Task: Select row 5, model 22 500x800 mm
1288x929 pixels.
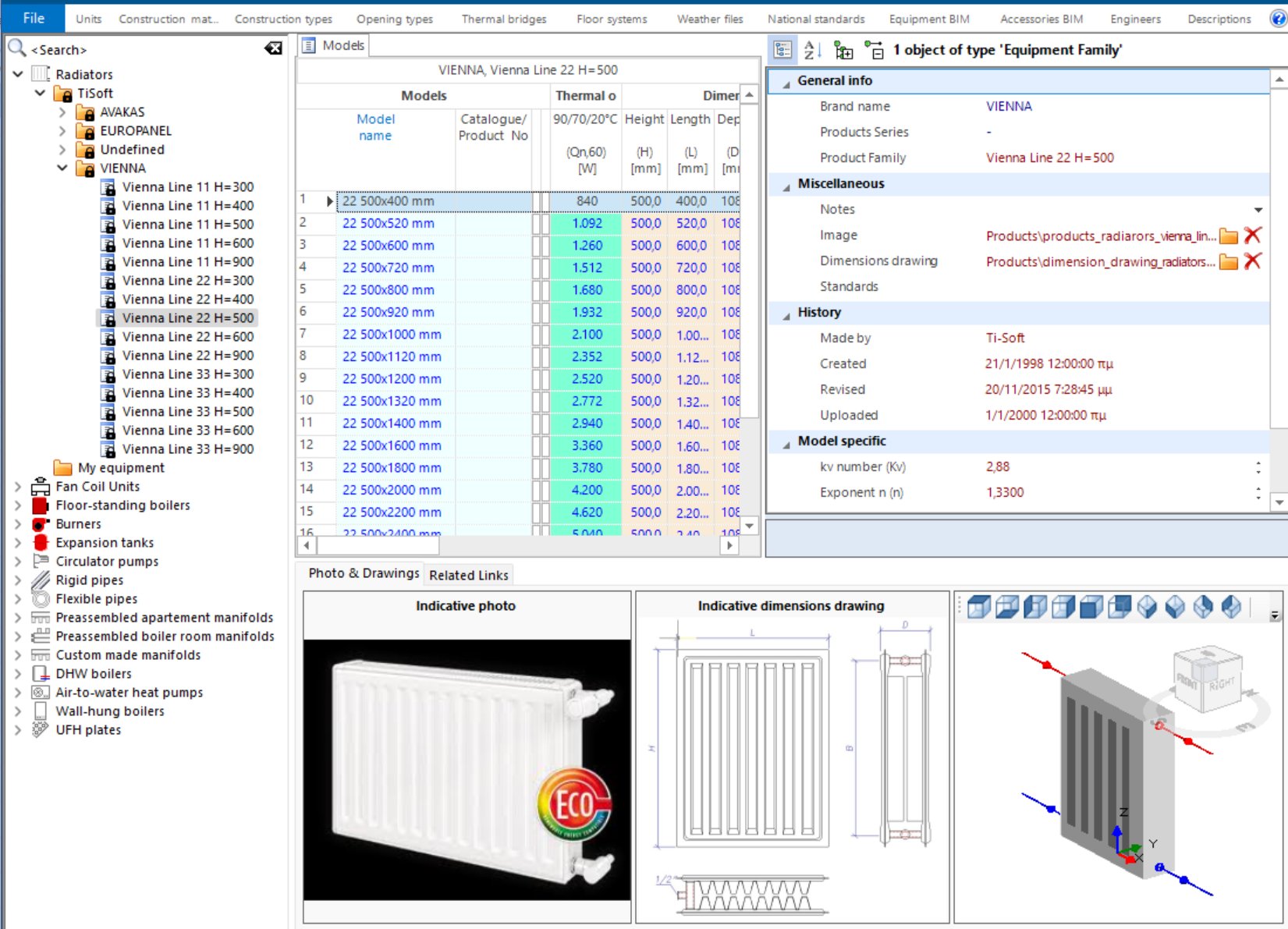Action: point(390,289)
